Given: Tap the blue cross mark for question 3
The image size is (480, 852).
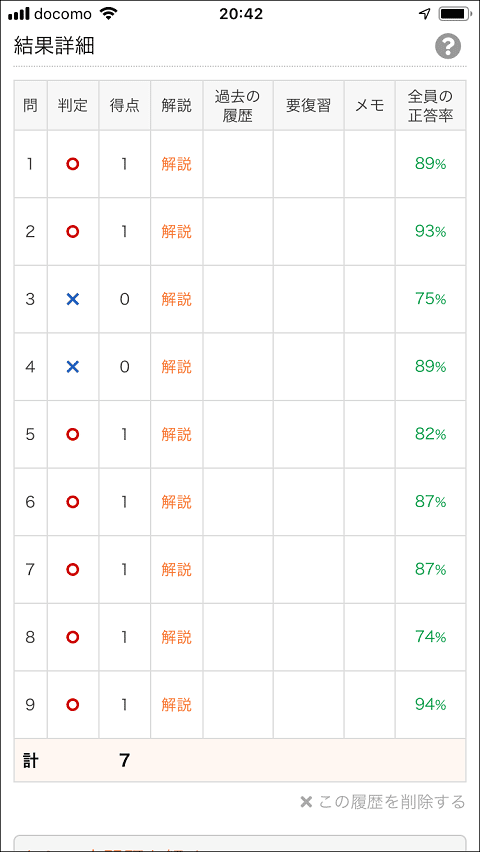Looking at the screenshot, I should click(73, 299).
